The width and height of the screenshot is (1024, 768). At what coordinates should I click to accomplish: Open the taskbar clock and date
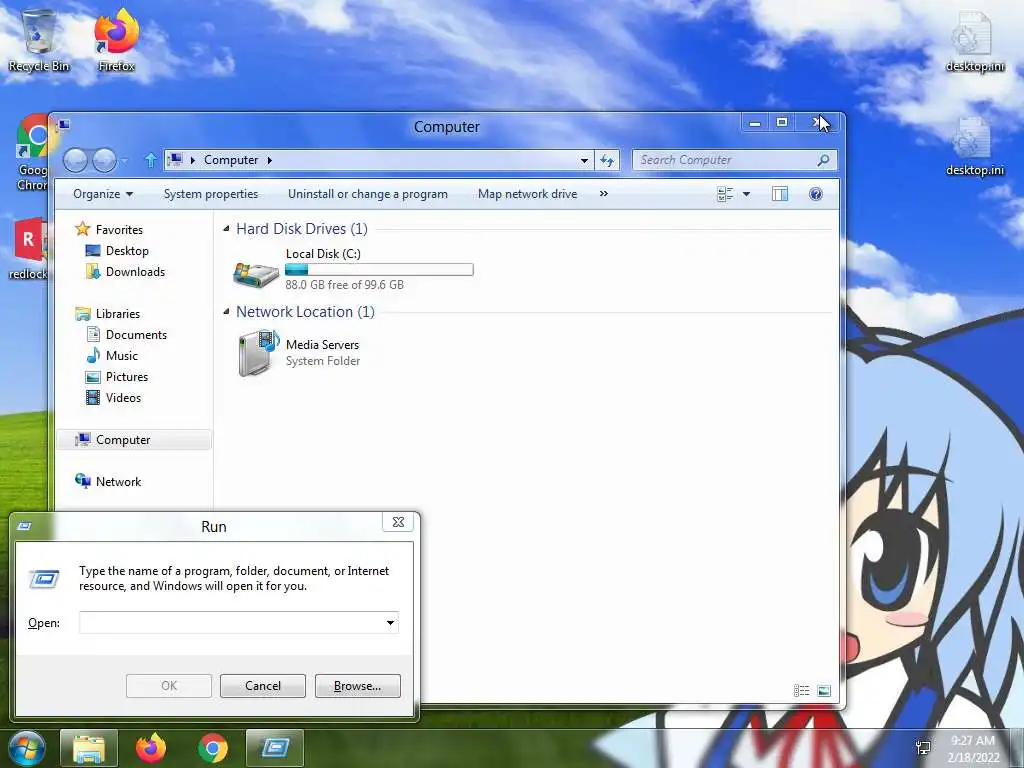click(x=973, y=749)
